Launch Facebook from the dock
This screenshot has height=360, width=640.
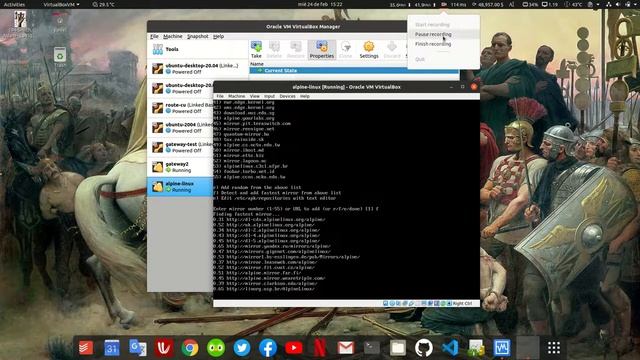pos(268,348)
